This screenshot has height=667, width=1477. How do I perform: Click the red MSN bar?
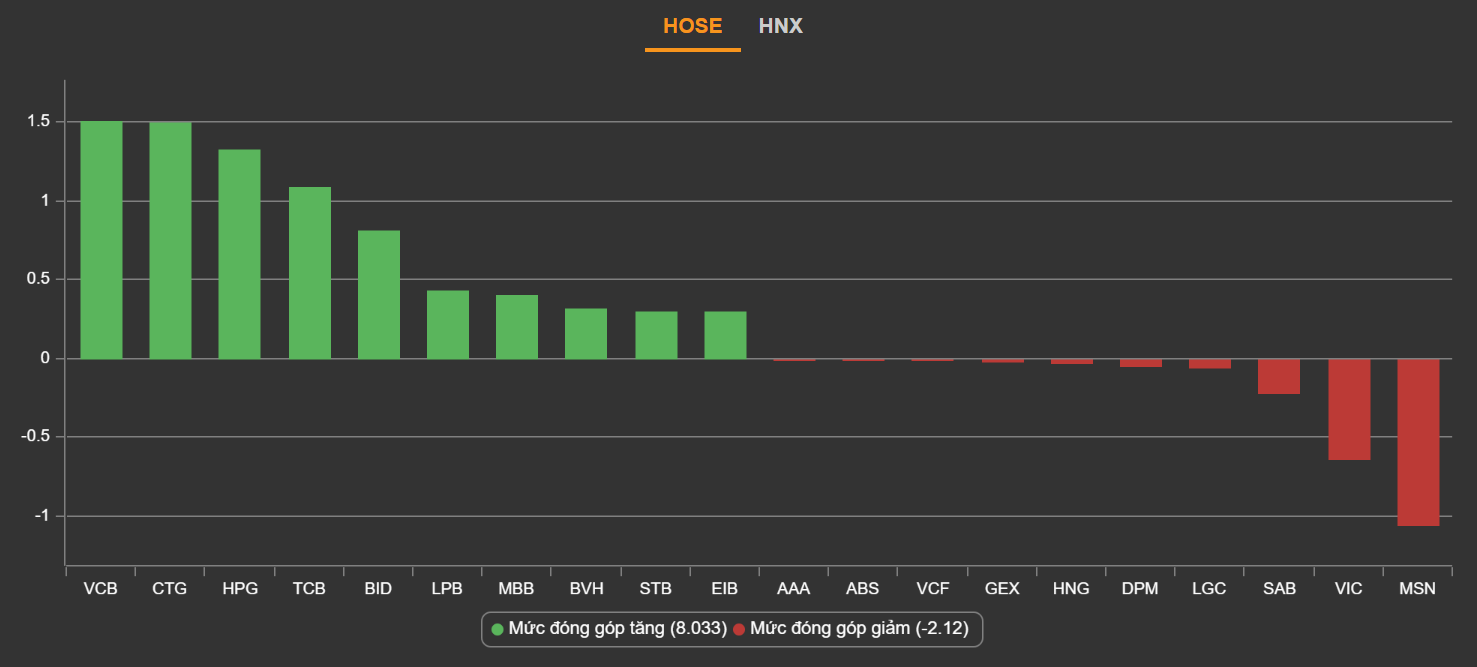click(1418, 441)
